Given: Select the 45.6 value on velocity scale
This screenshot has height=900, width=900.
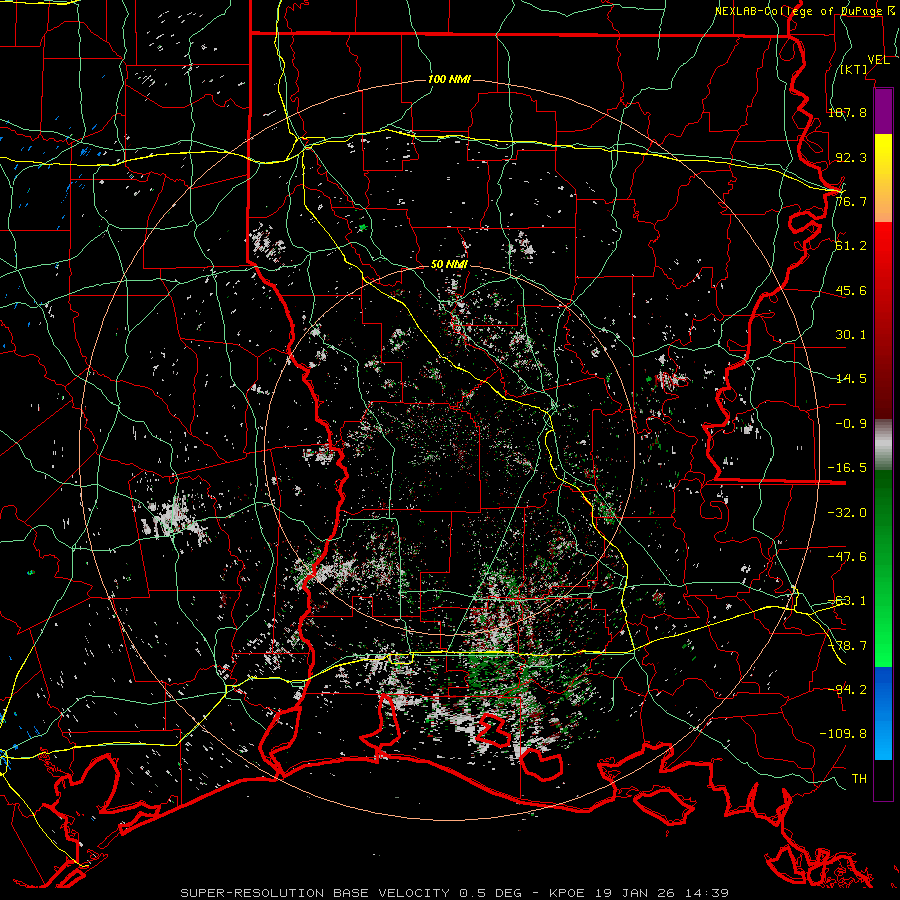Looking at the screenshot, I should 851,290.
